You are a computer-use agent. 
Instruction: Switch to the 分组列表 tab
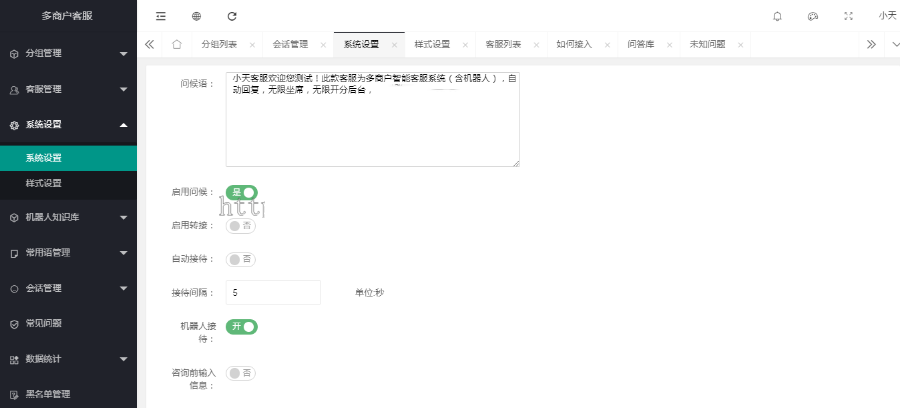[219, 44]
